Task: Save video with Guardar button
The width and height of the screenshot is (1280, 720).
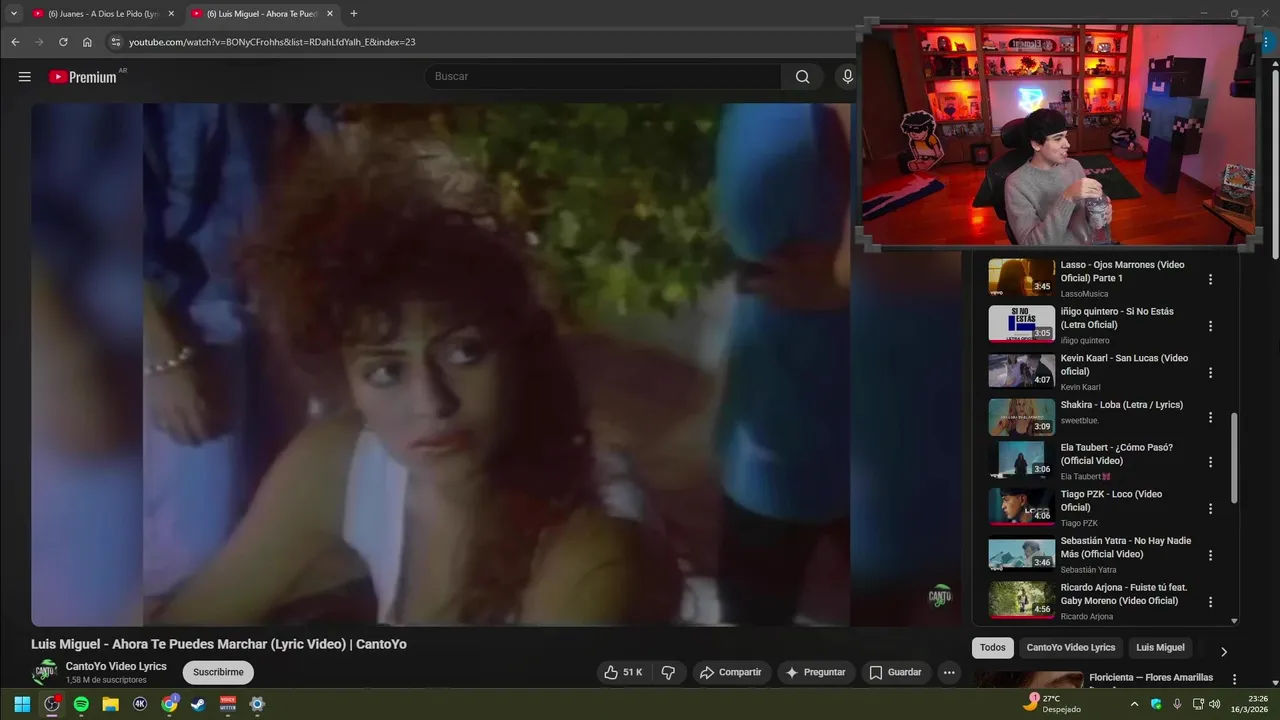Action: tap(895, 672)
